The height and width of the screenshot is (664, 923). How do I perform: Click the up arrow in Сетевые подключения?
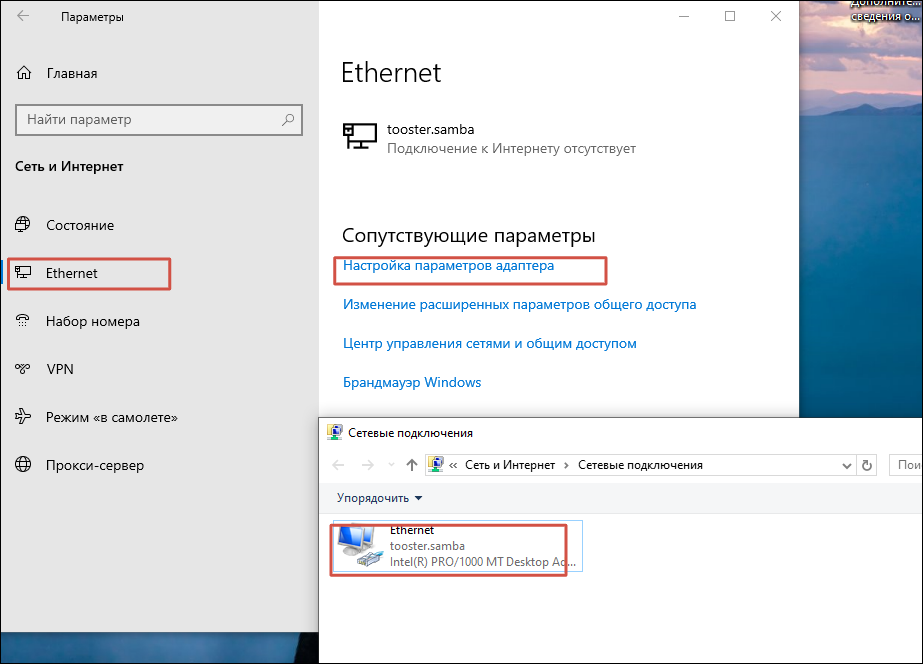(412, 465)
